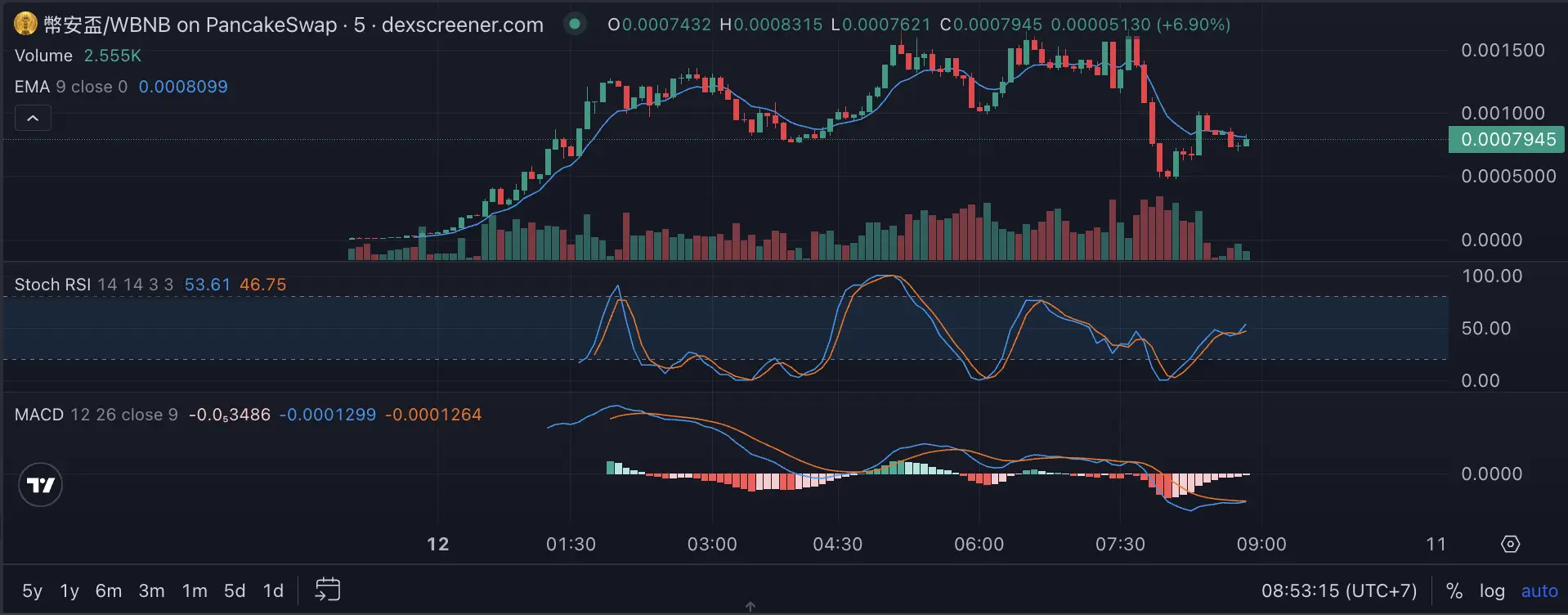Click the 06:00 time axis label
The image size is (1568, 615).
tap(979, 544)
